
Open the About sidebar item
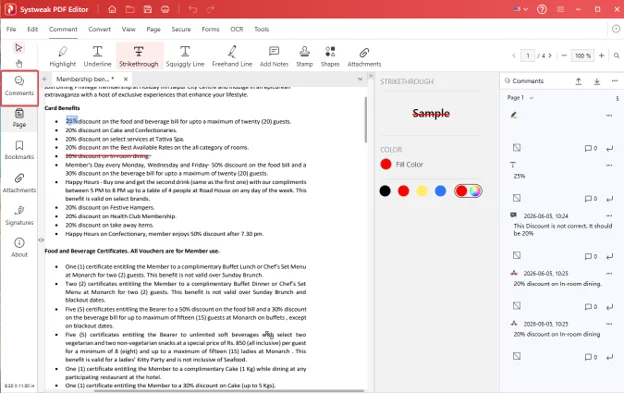click(x=19, y=248)
